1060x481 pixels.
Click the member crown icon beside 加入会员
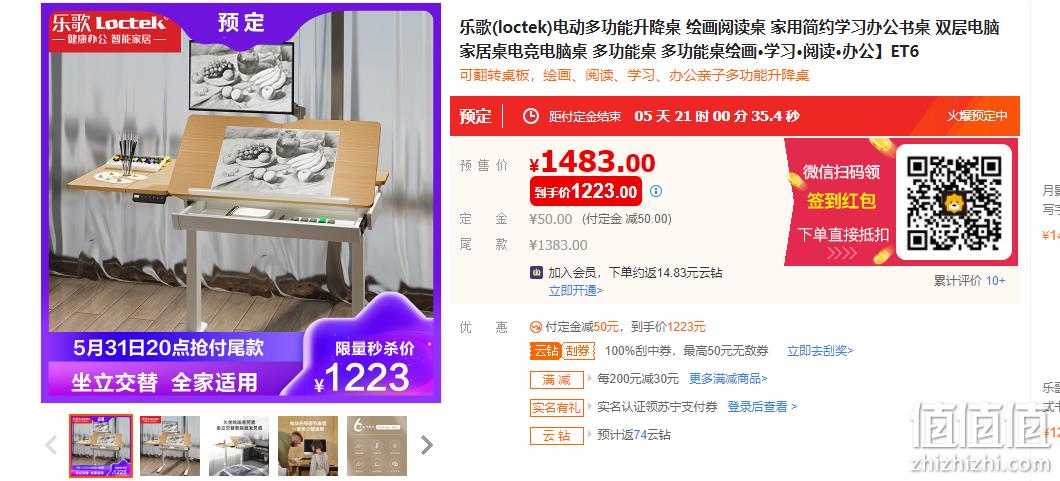pos(536,273)
